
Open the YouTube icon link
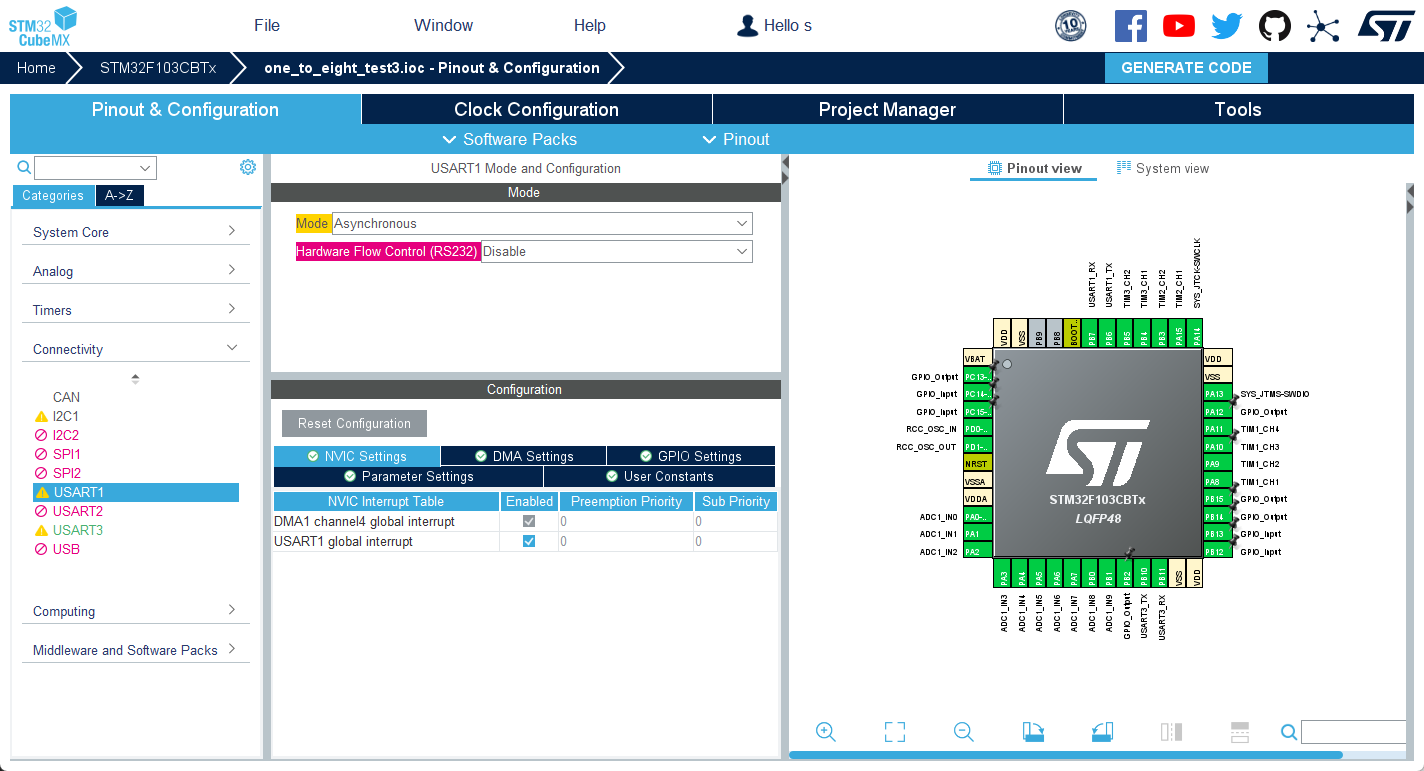tap(1179, 26)
